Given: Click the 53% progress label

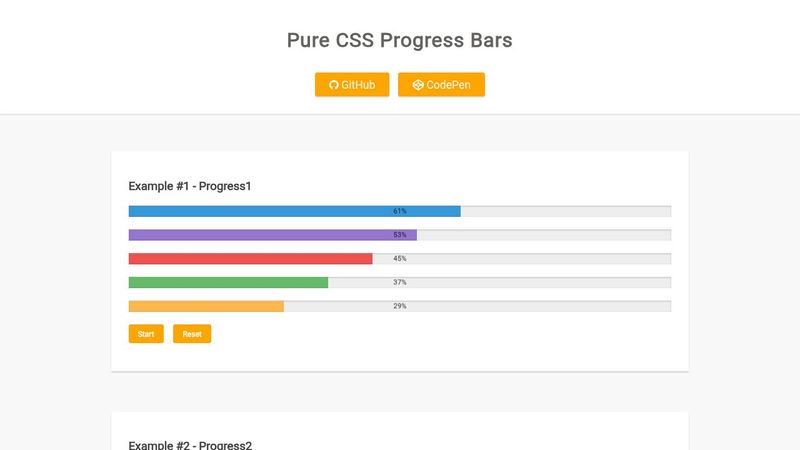Looking at the screenshot, I should click(x=400, y=235).
